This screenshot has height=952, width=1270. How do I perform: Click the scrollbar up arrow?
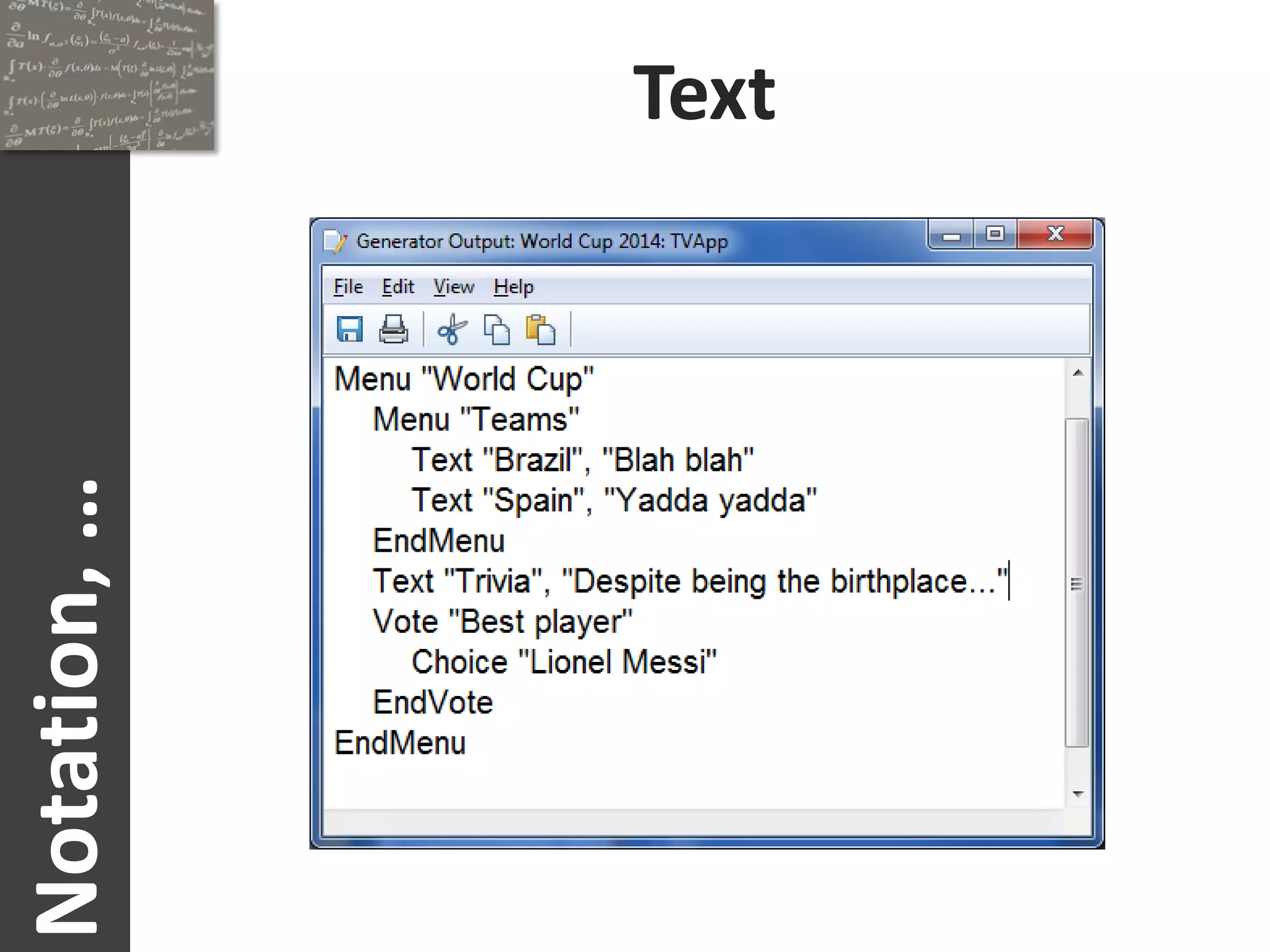pos(1078,372)
